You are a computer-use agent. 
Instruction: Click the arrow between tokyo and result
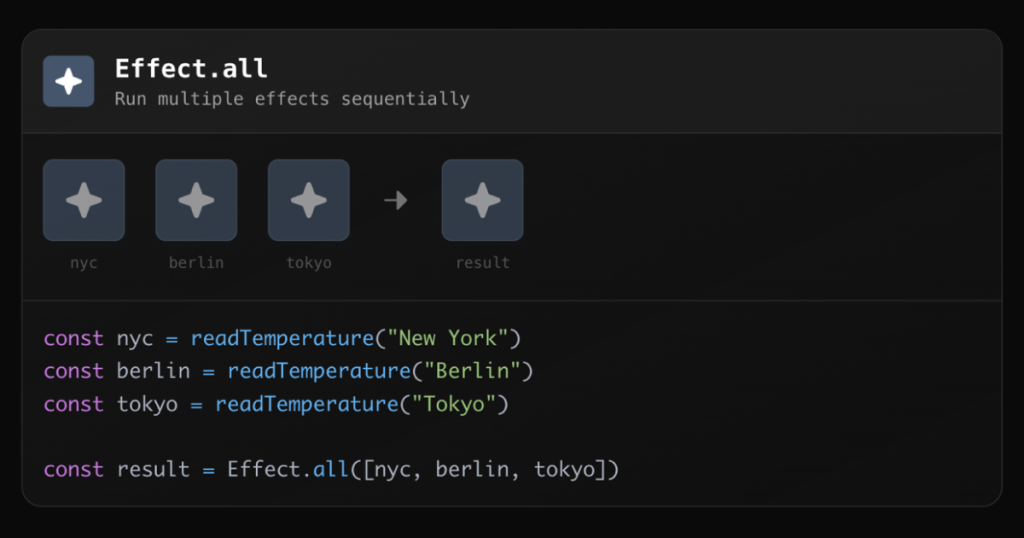pyautogui.click(x=396, y=200)
